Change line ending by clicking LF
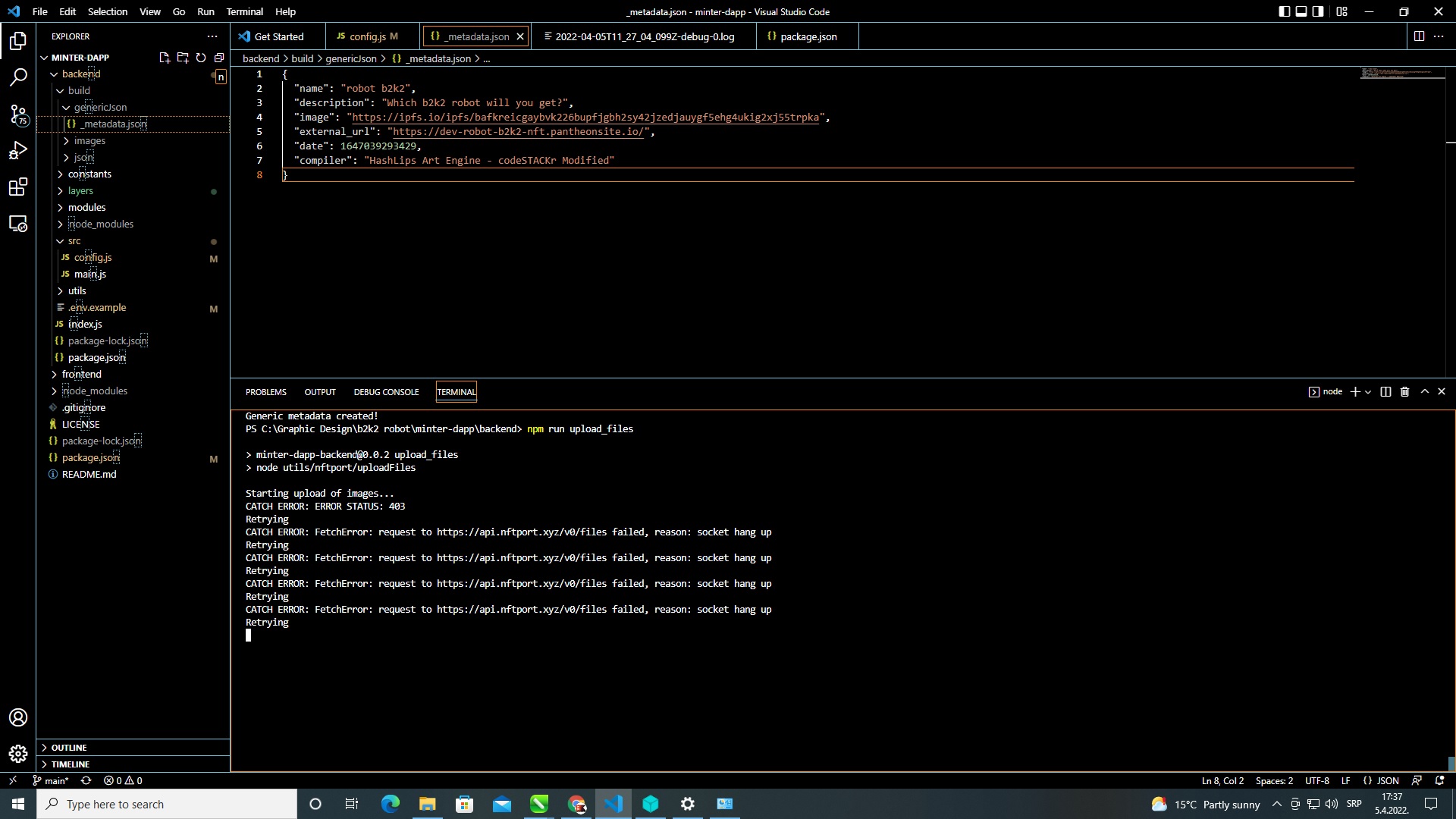Image resolution: width=1456 pixels, height=819 pixels. (1347, 780)
